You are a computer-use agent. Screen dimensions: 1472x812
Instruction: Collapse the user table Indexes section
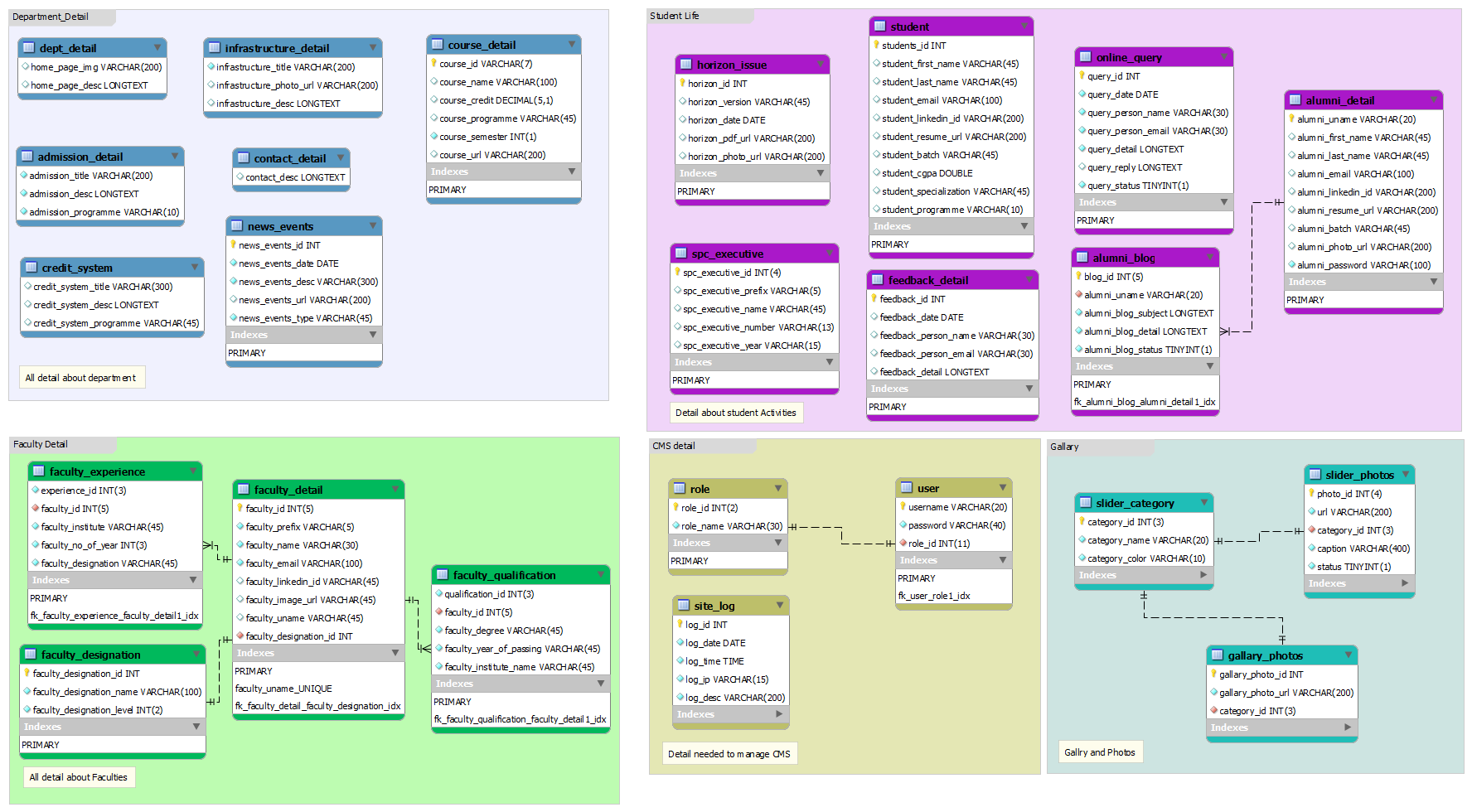tap(1002, 560)
